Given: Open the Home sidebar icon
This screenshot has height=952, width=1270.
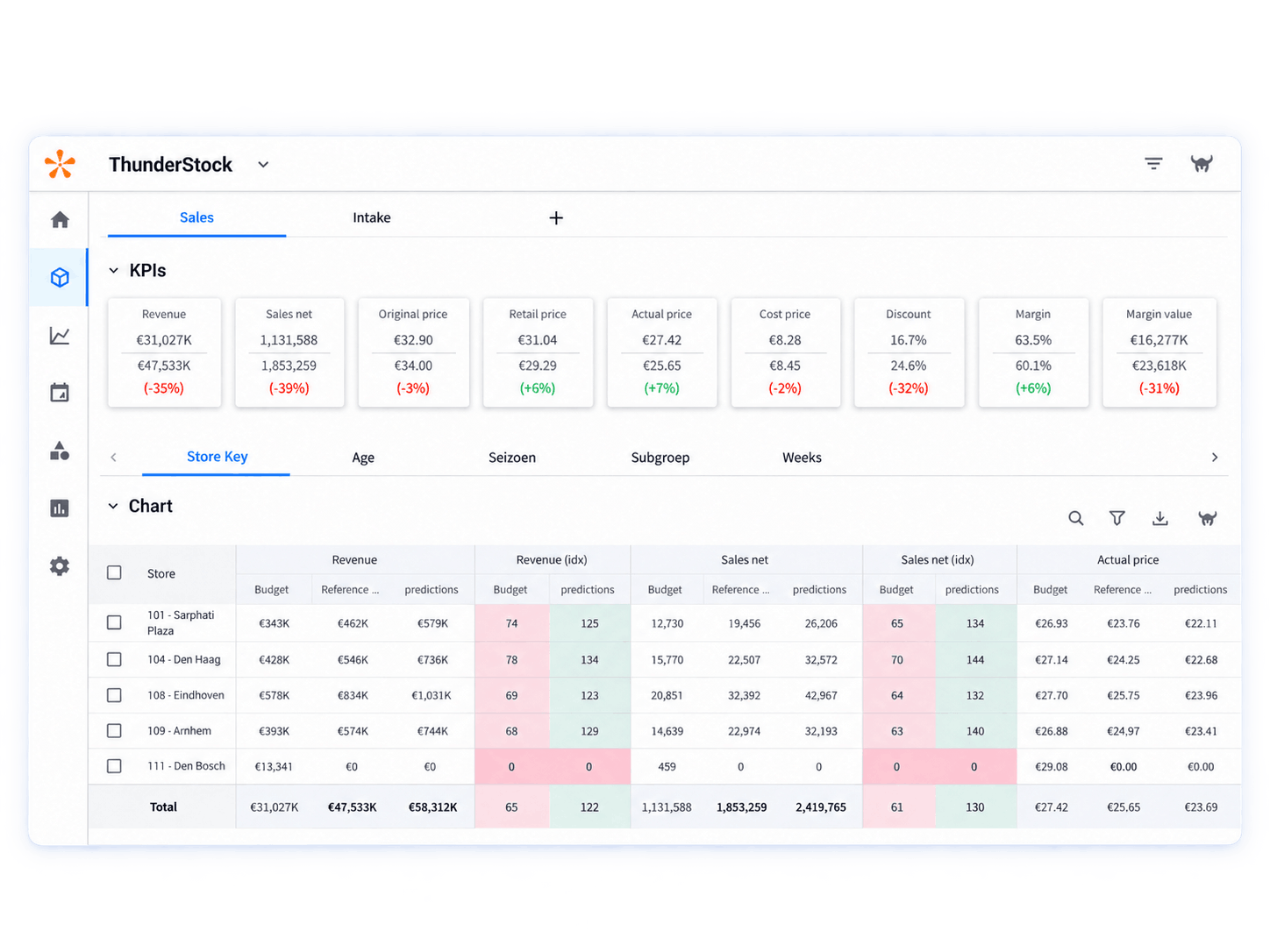Looking at the screenshot, I should point(60,220).
